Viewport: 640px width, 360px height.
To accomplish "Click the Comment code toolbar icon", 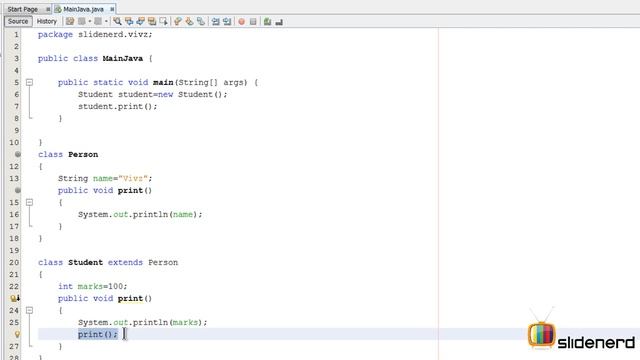I will tap(267, 21).
